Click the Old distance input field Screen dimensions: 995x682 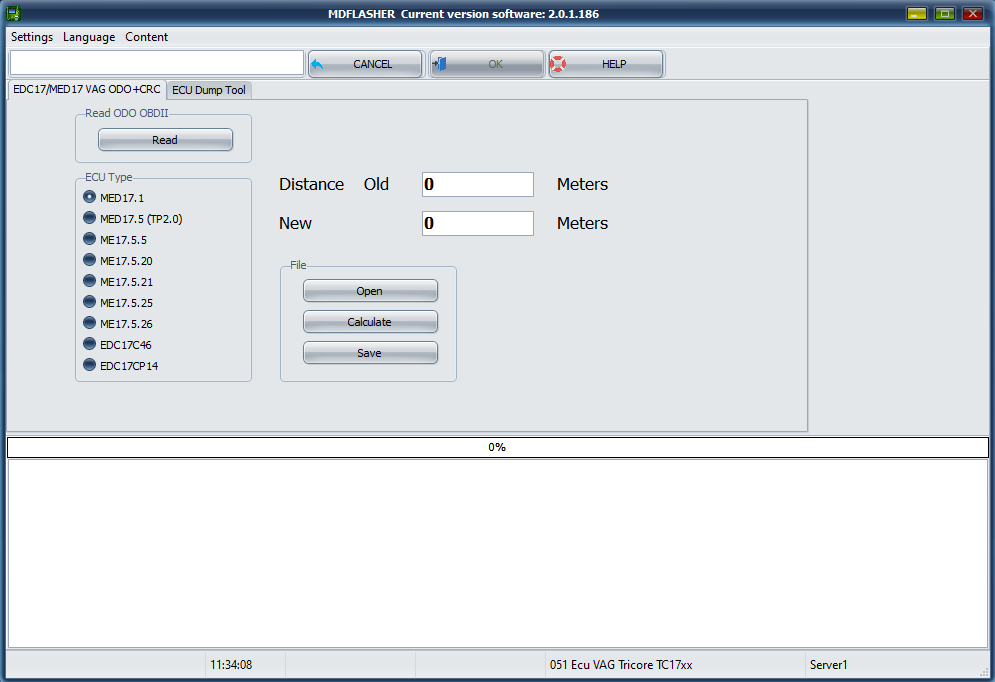477,185
